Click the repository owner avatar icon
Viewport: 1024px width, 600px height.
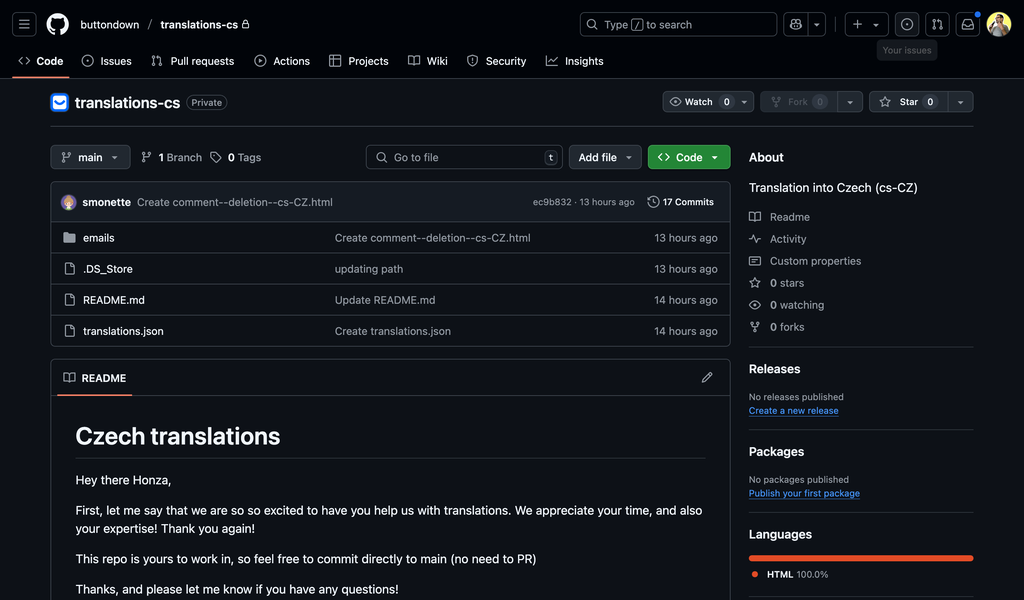59,103
